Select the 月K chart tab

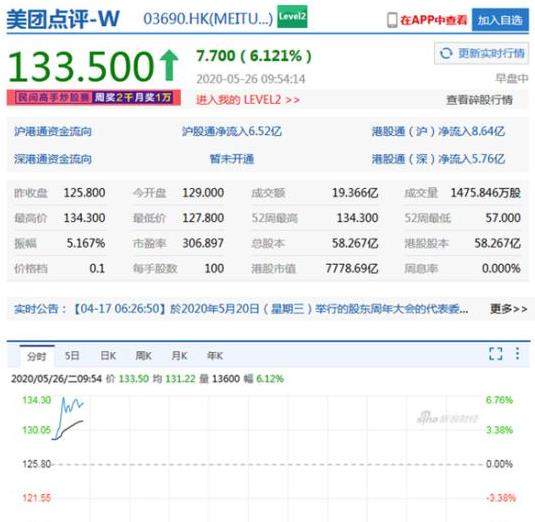tap(179, 356)
